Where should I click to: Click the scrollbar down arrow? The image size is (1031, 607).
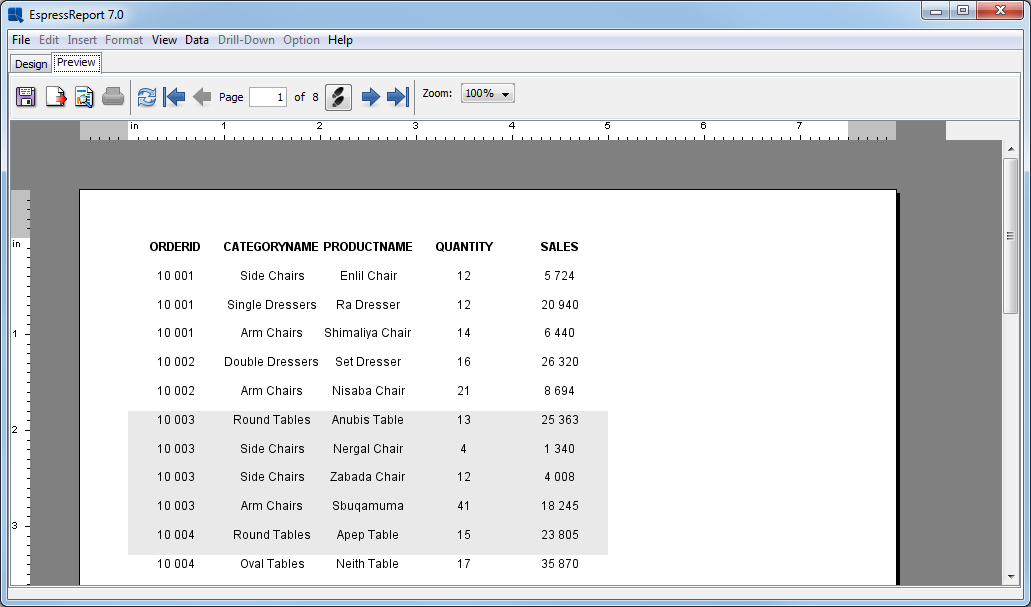click(1011, 577)
